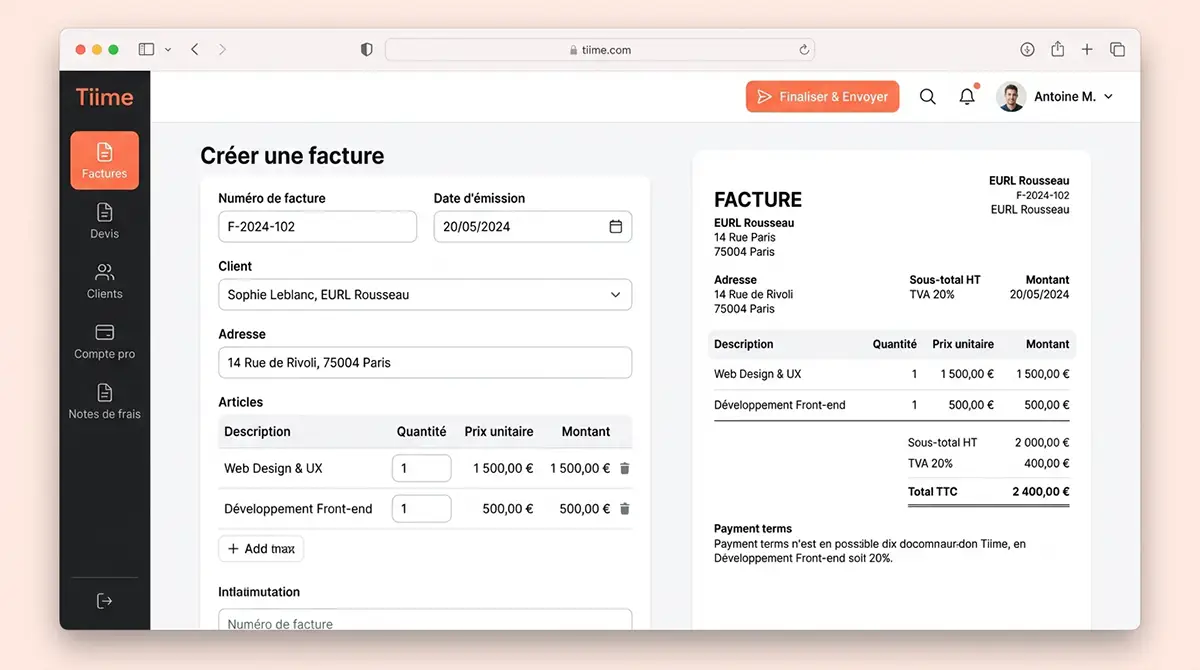Image resolution: width=1200 pixels, height=670 pixels.
Task: Open Notes de frais in sidebar
Action: click(x=104, y=401)
